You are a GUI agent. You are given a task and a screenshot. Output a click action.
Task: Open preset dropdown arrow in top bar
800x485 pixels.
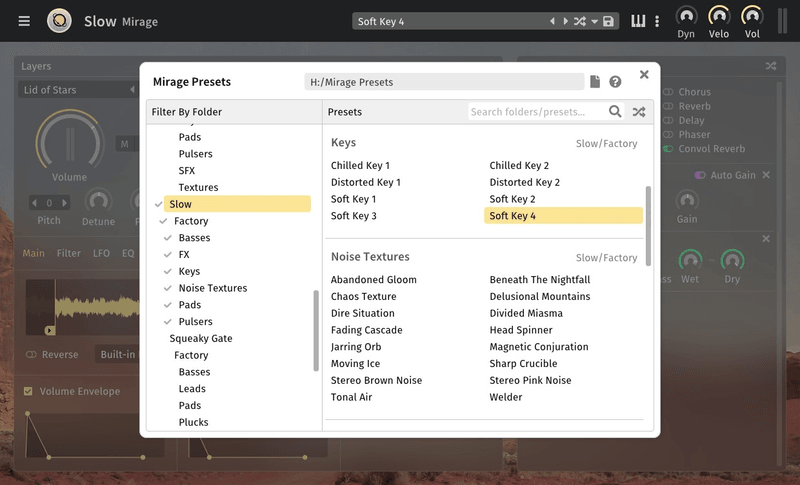click(594, 21)
